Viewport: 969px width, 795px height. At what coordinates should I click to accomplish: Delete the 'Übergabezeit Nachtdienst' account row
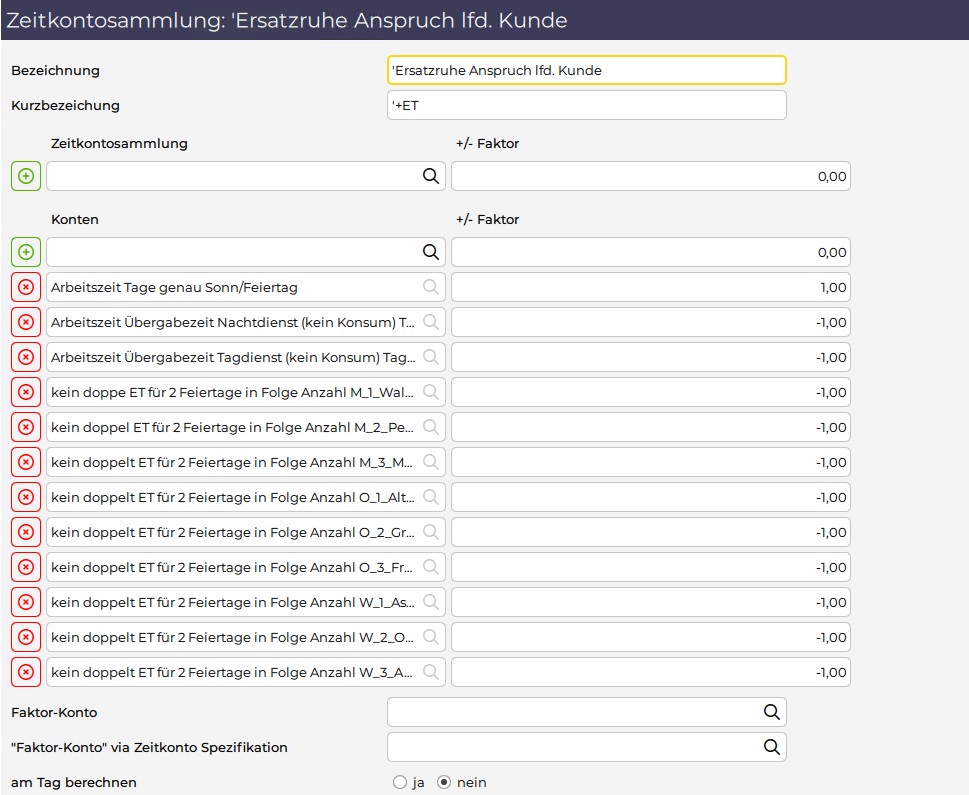pos(26,322)
